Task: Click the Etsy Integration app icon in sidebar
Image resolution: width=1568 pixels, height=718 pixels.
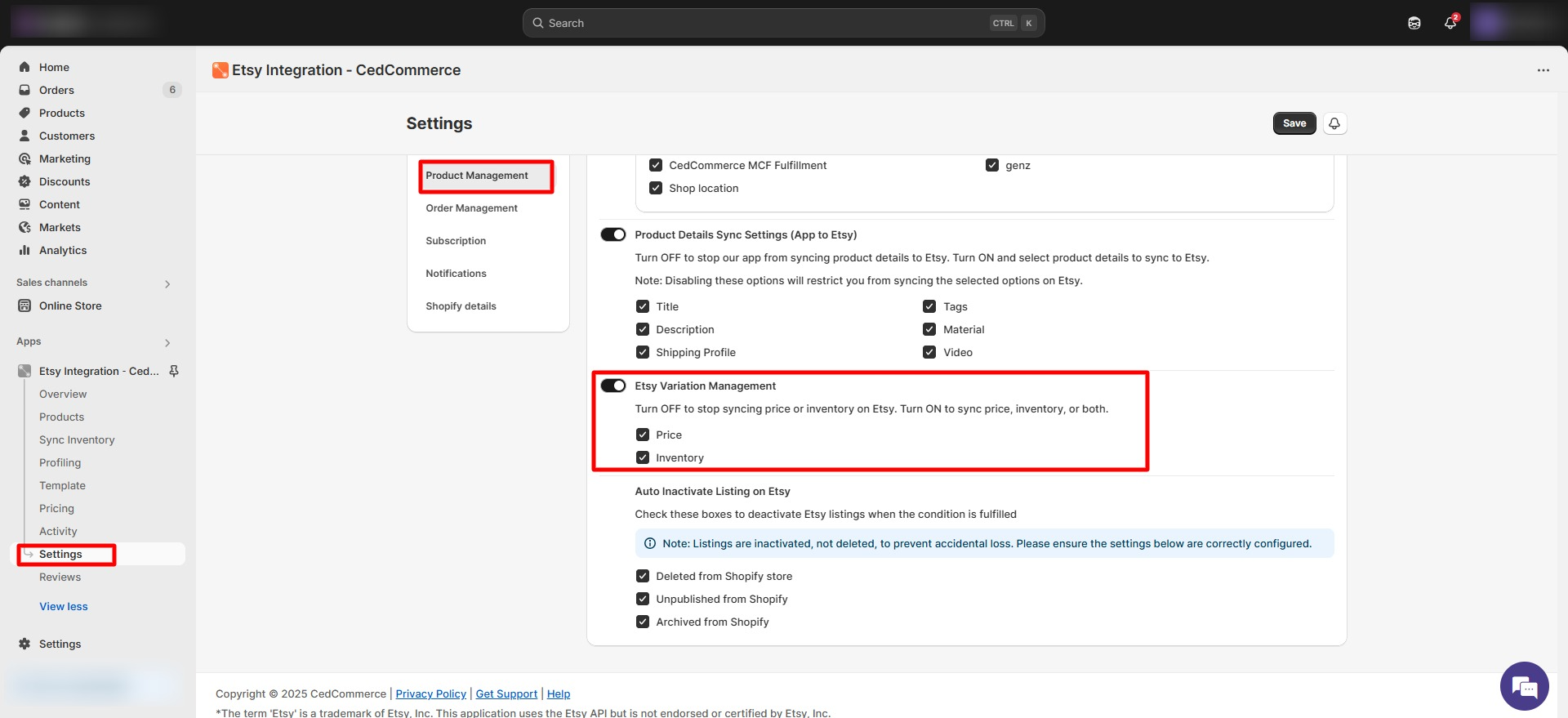Action: pos(24,371)
